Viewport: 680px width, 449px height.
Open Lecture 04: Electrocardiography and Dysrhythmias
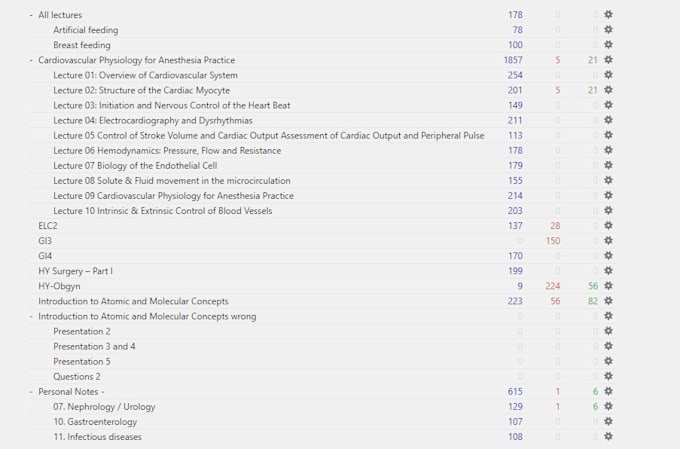(153, 120)
